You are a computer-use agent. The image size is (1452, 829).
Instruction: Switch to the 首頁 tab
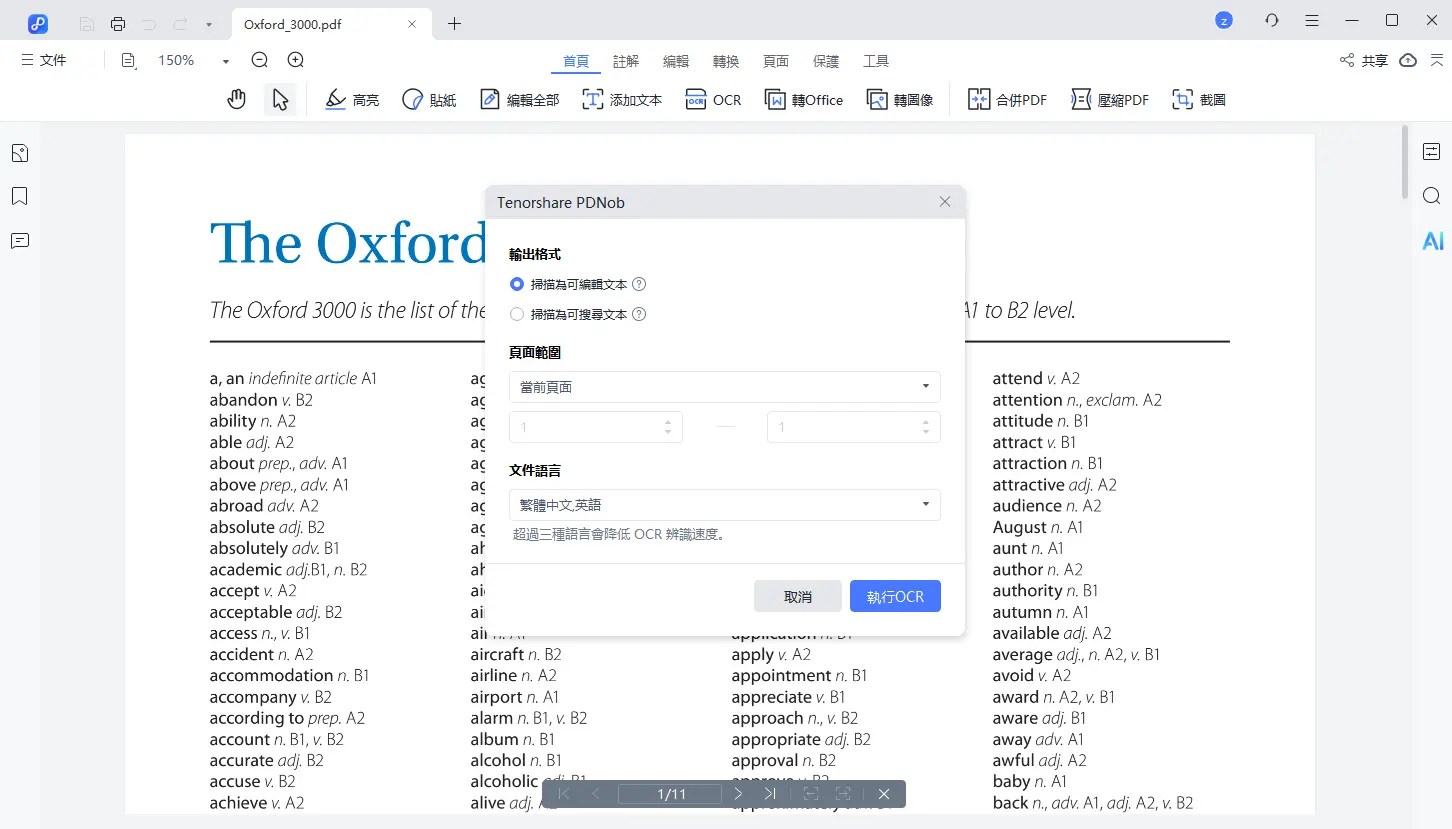click(x=576, y=61)
